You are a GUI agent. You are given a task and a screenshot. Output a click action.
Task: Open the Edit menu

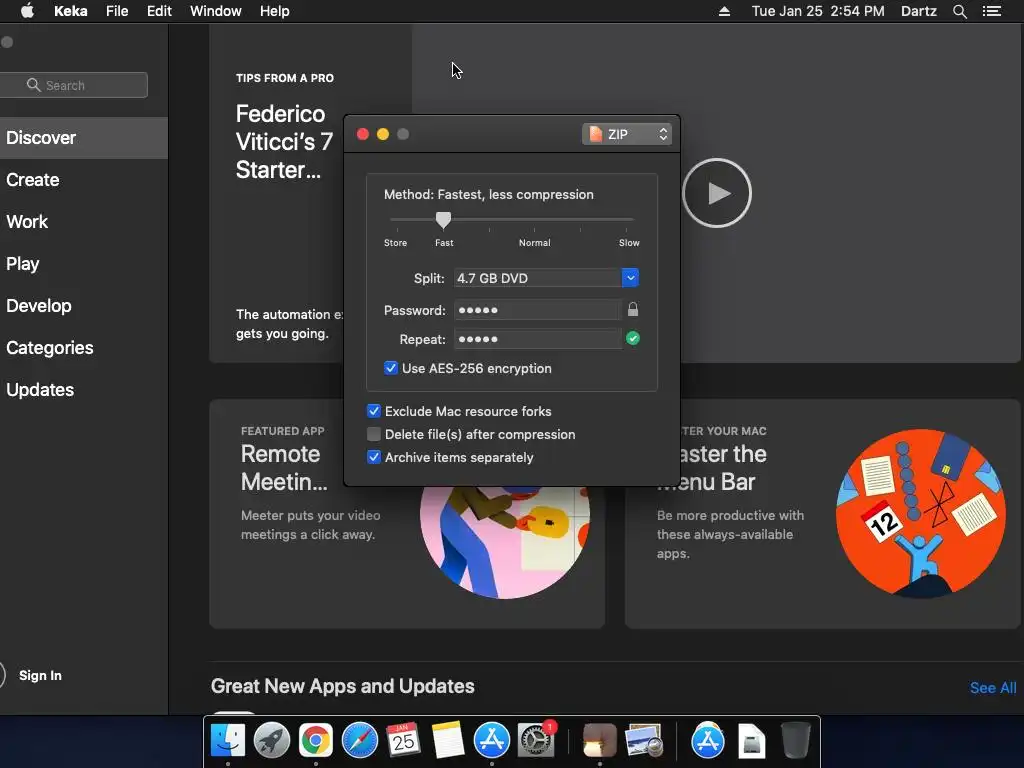pos(159,11)
